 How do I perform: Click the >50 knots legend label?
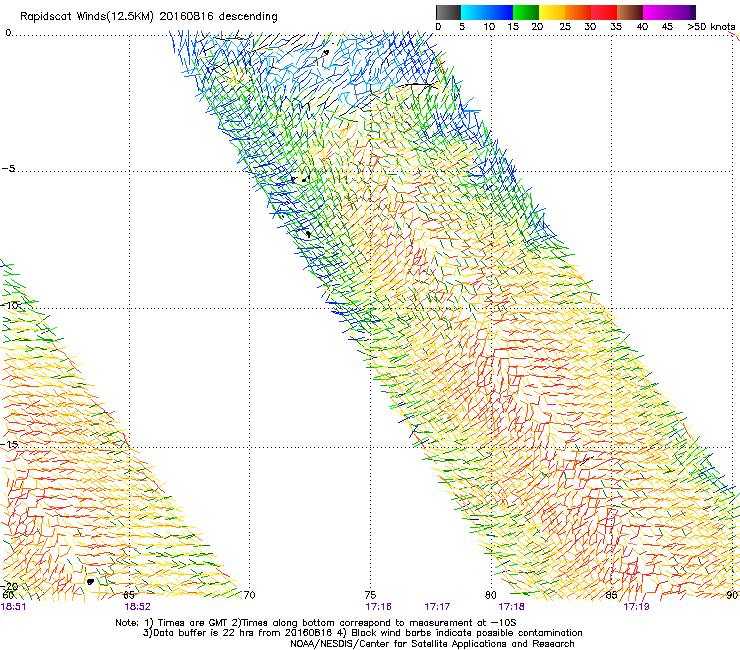(x=711, y=27)
